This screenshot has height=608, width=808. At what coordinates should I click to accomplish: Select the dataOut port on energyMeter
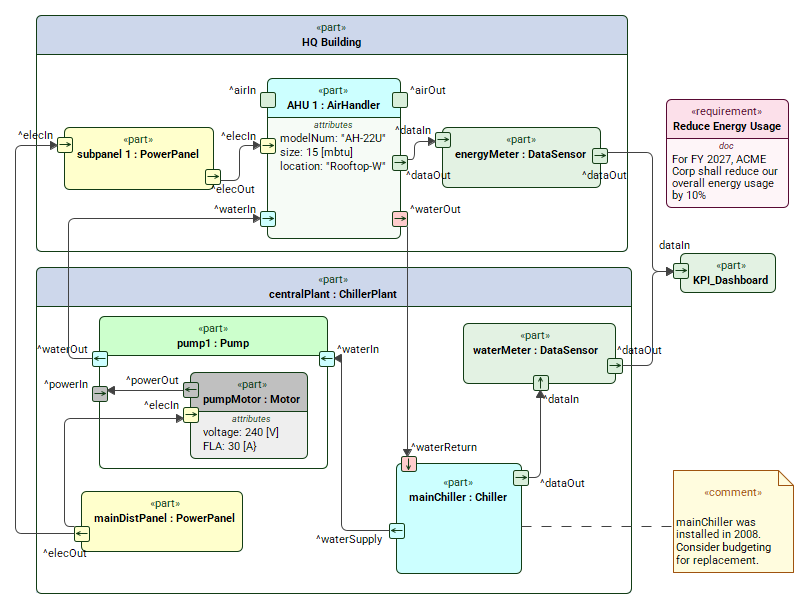(600, 156)
